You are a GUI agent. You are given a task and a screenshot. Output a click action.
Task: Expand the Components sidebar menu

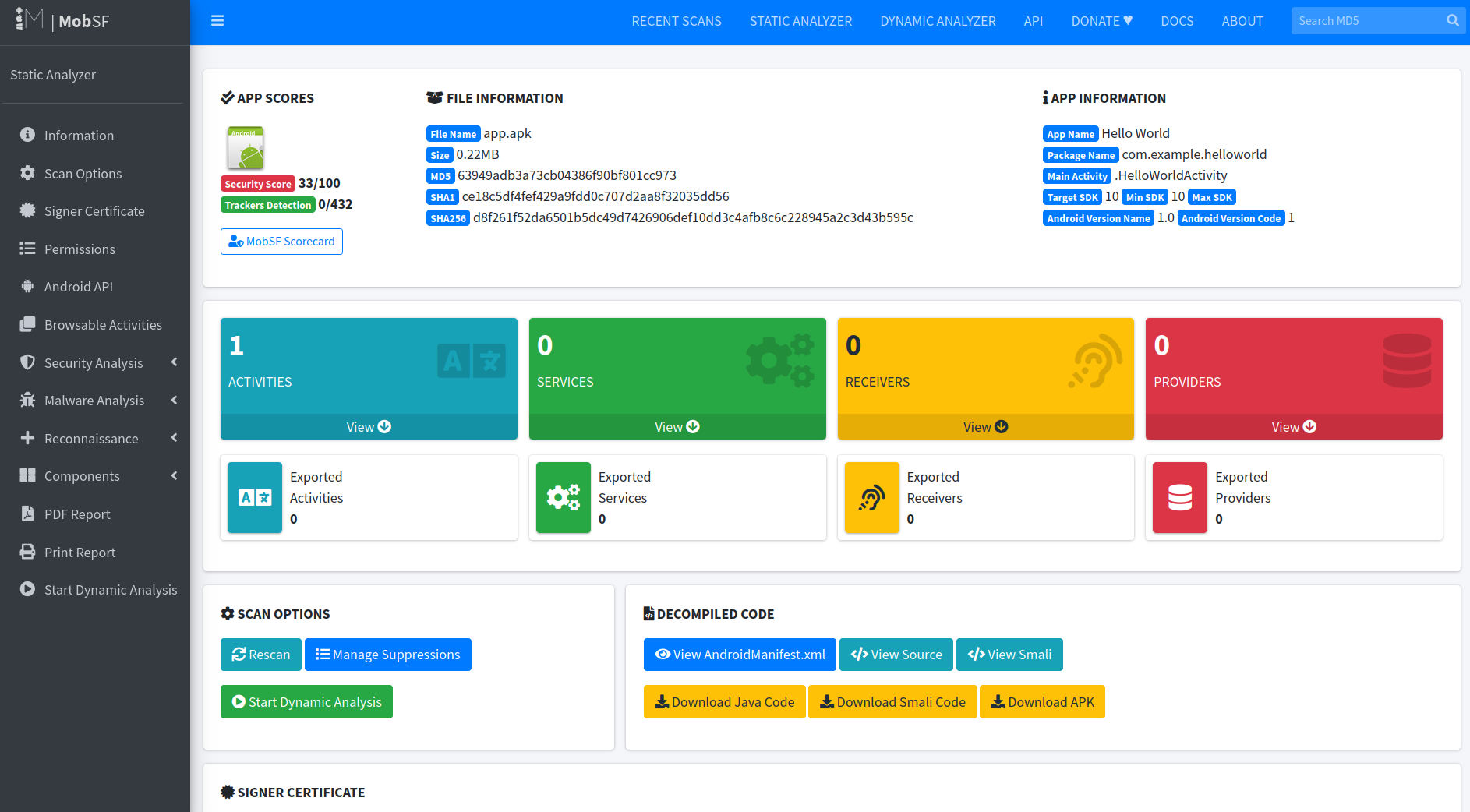pyautogui.click(x=82, y=476)
